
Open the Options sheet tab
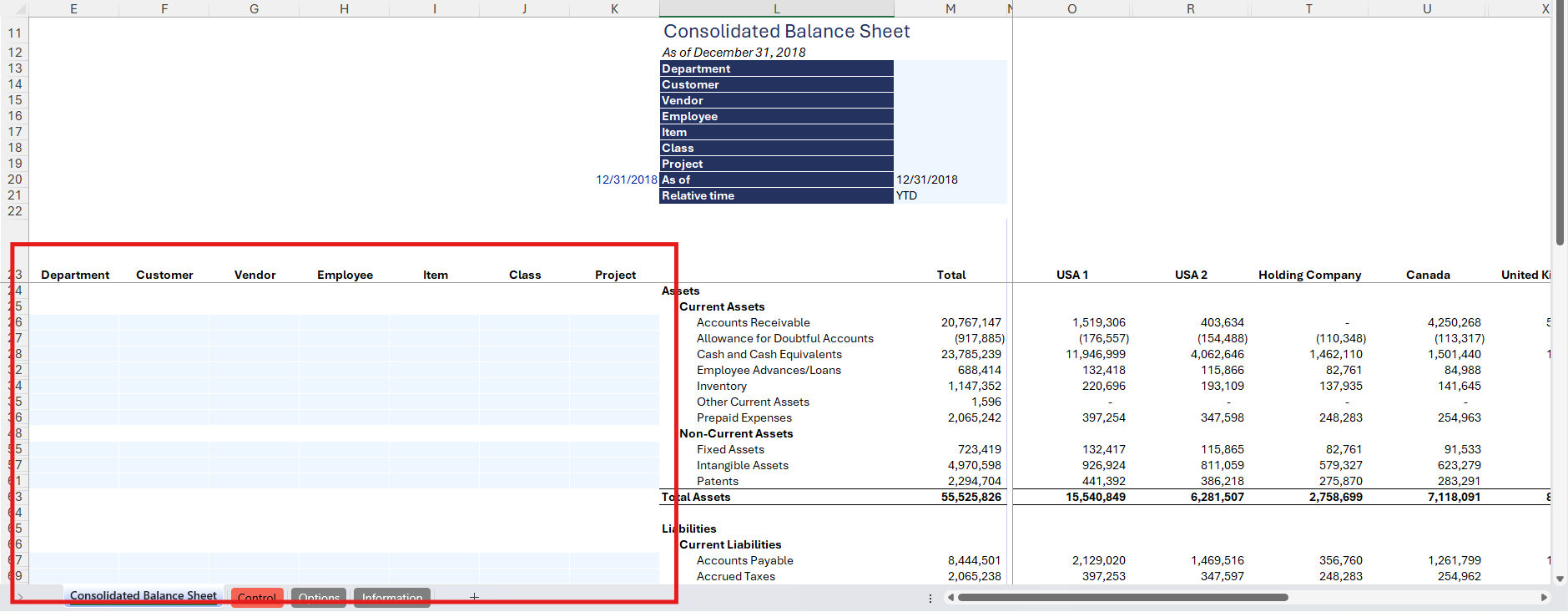click(x=319, y=598)
